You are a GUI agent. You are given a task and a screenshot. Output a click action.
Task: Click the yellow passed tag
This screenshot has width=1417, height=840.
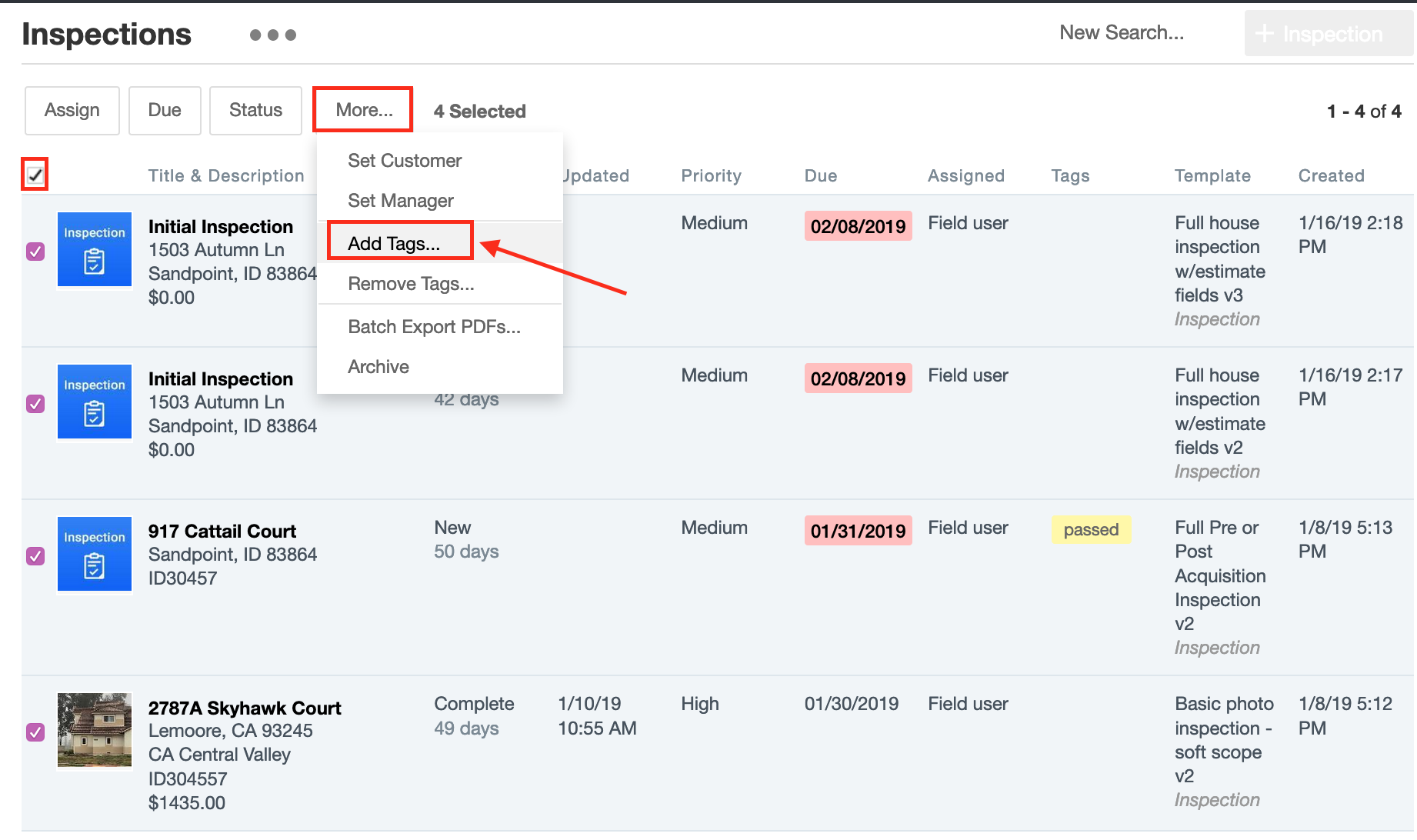click(1091, 529)
